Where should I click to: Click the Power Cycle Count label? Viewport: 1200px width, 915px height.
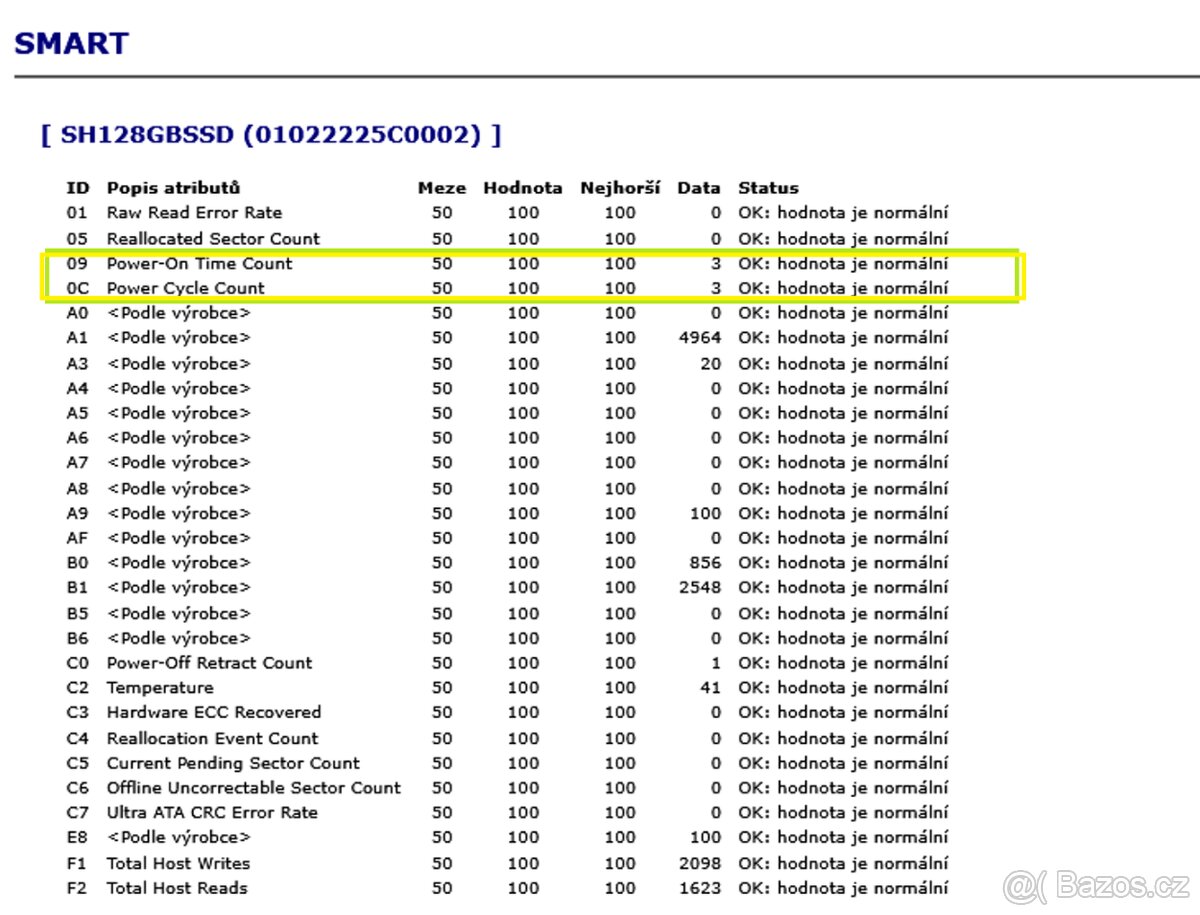click(x=185, y=288)
